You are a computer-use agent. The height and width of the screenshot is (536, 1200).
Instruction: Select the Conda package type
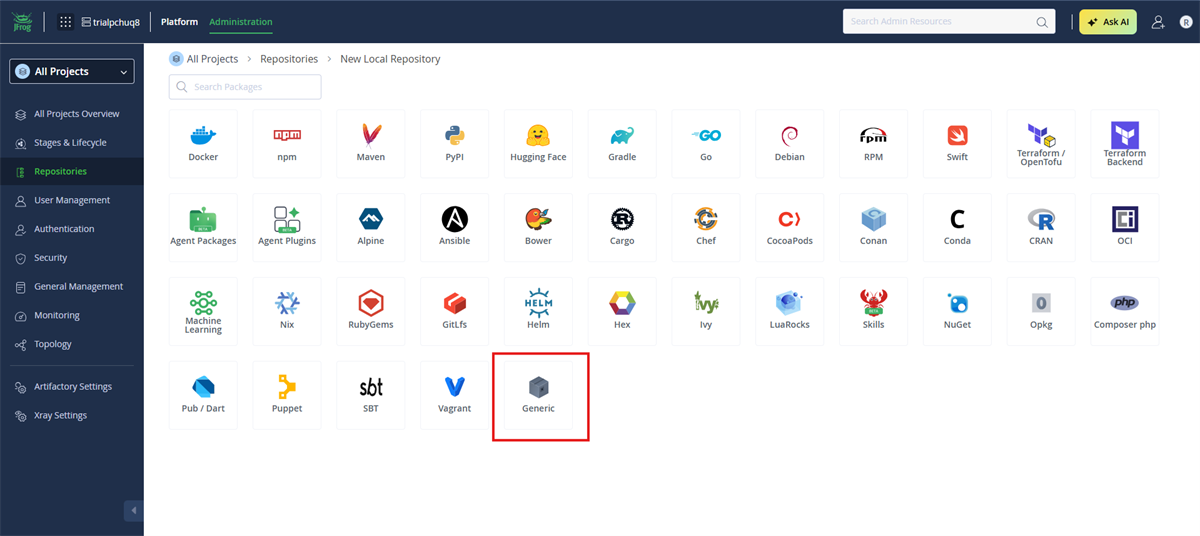[x=957, y=228]
